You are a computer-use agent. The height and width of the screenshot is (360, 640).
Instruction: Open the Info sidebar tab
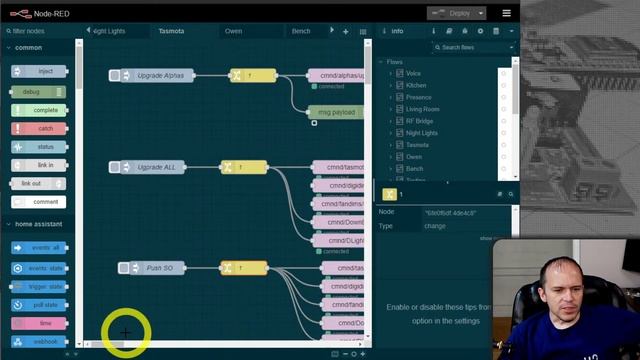coord(393,31)
